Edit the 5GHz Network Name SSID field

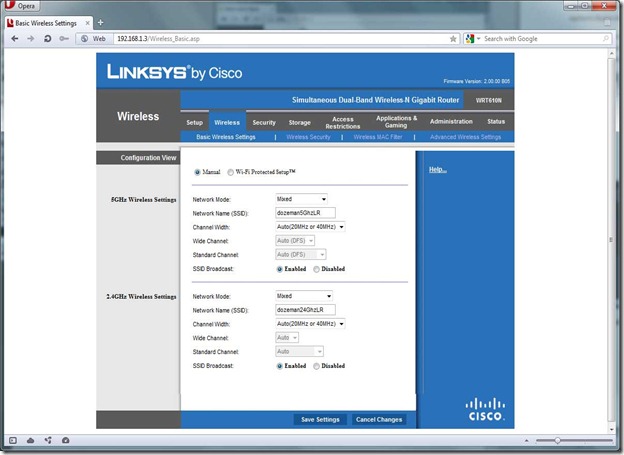click(x=305, y=213)
